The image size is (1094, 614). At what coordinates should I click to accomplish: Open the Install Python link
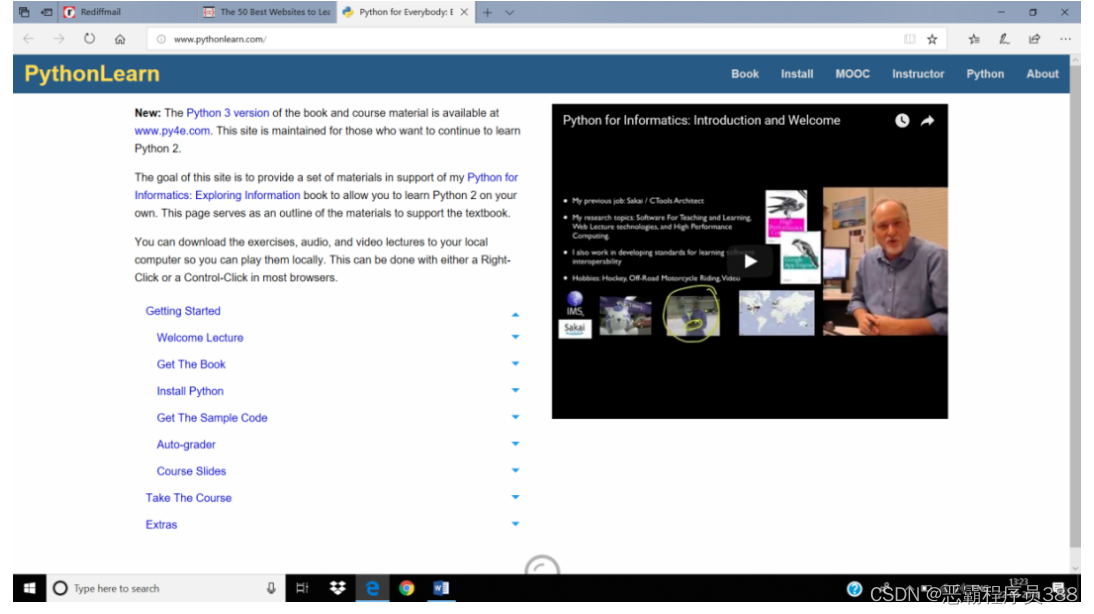[190, 391]
